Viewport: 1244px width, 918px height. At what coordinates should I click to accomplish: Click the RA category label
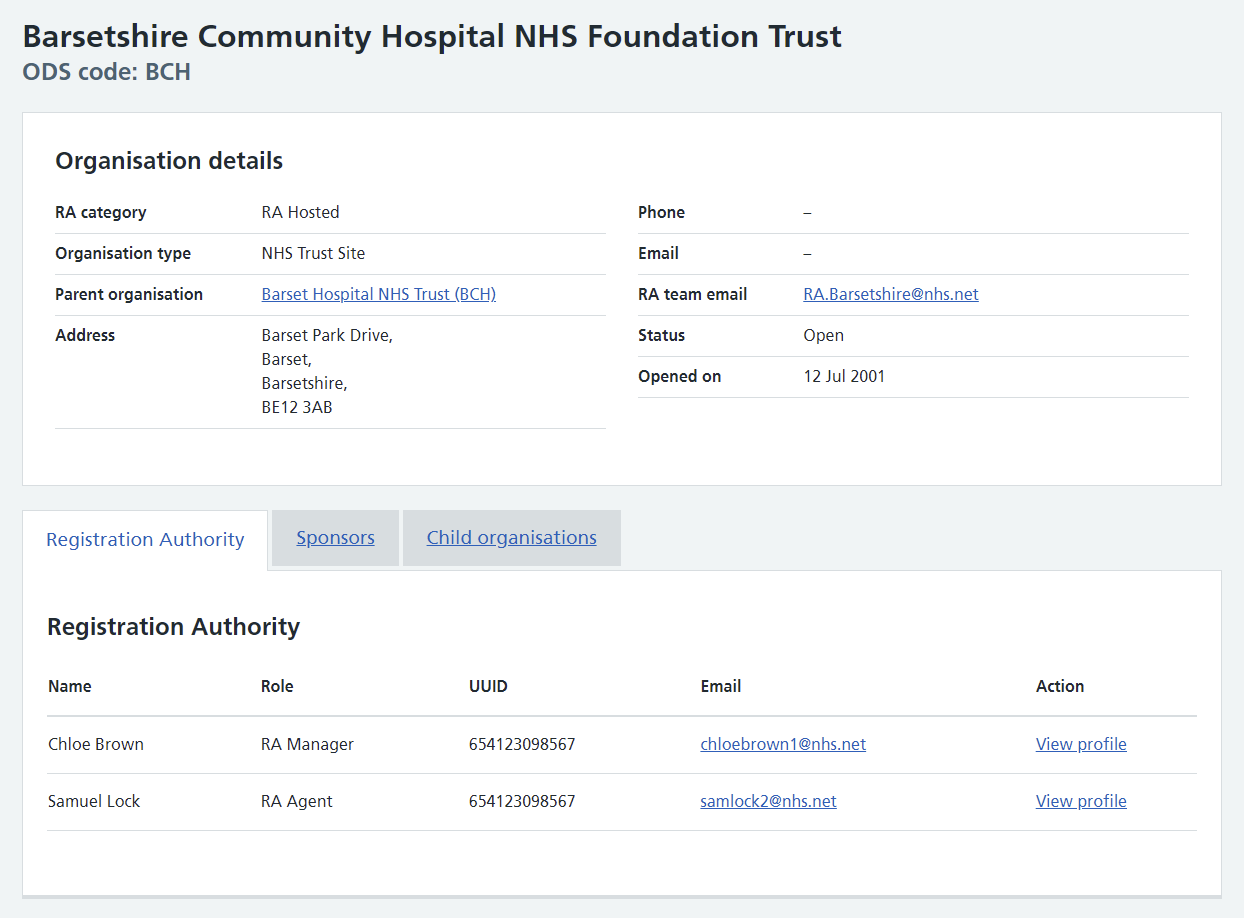pos(100,212)
